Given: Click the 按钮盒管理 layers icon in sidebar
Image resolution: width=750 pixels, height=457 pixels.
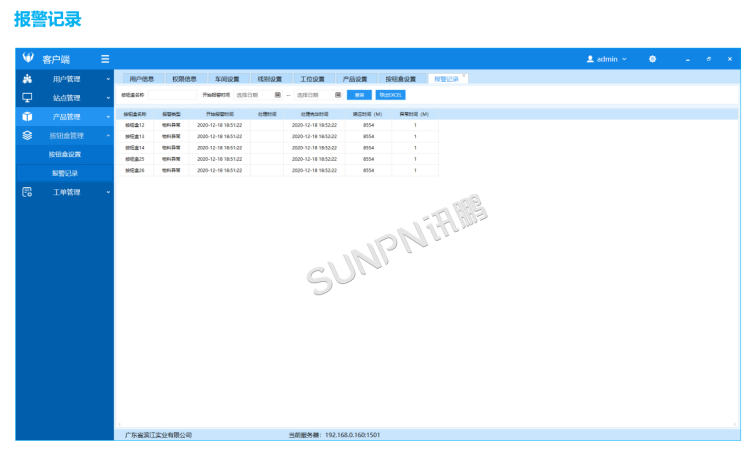Looking at the screenshot, I should [x=27, y=135].
